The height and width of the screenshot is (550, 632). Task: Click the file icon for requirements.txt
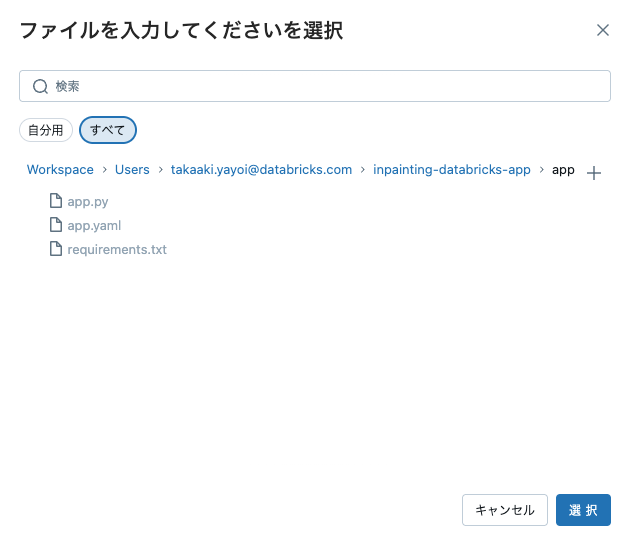pyautogui.click(x=56, y=249)
